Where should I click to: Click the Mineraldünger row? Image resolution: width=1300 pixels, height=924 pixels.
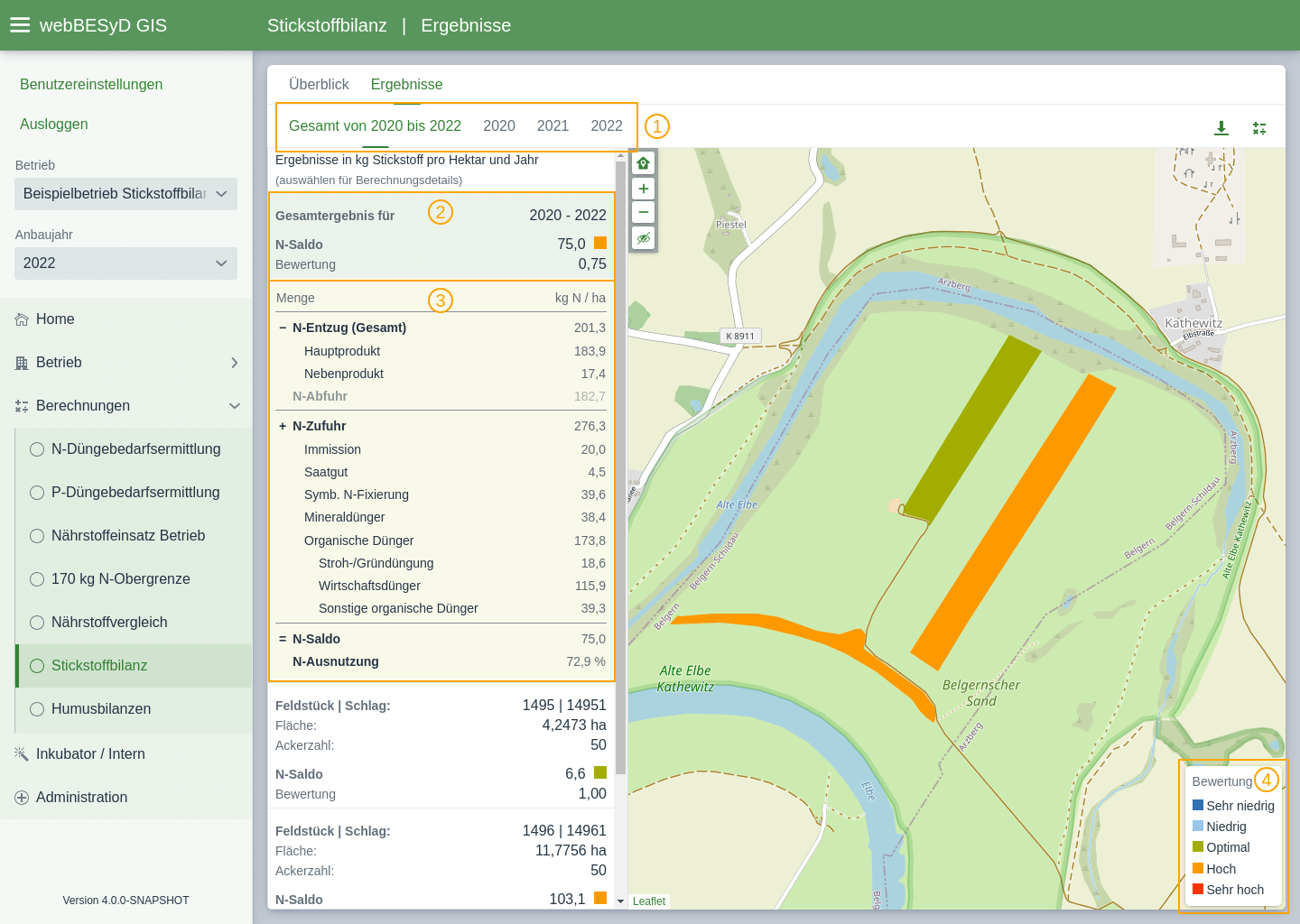click(x=441, y=517)
